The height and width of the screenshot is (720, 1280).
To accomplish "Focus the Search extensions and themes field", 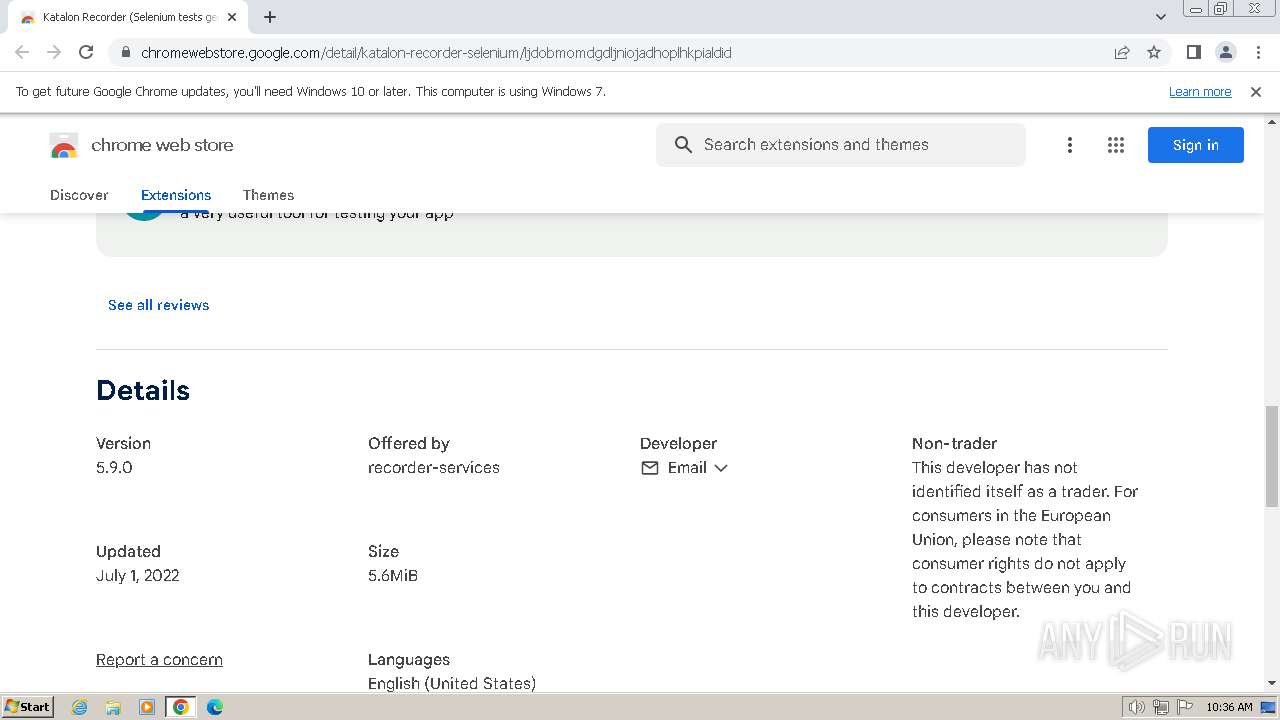I will pyautogui.click(x=841, y=145).
